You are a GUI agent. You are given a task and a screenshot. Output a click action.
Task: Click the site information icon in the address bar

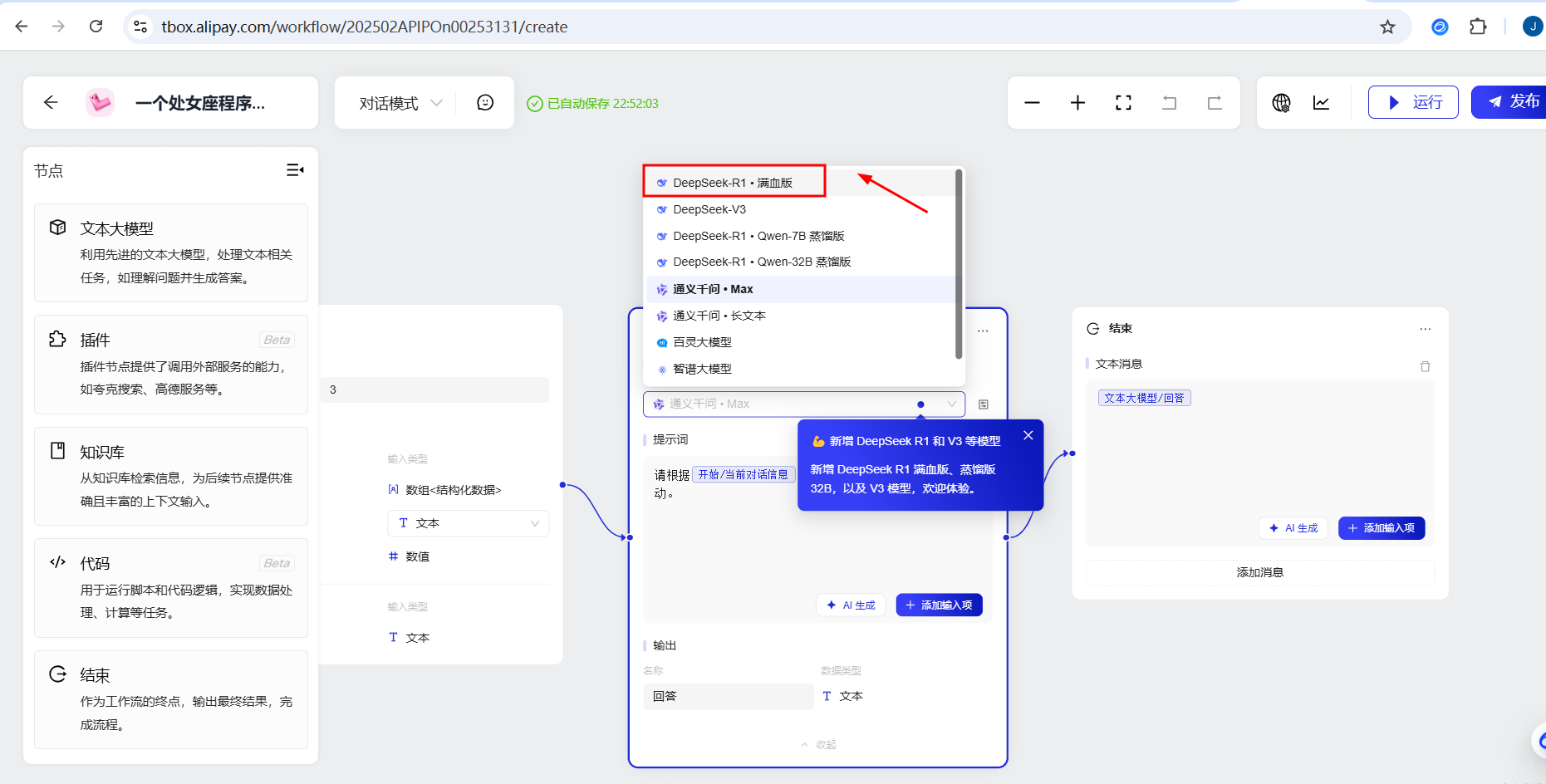coord(140,27)
